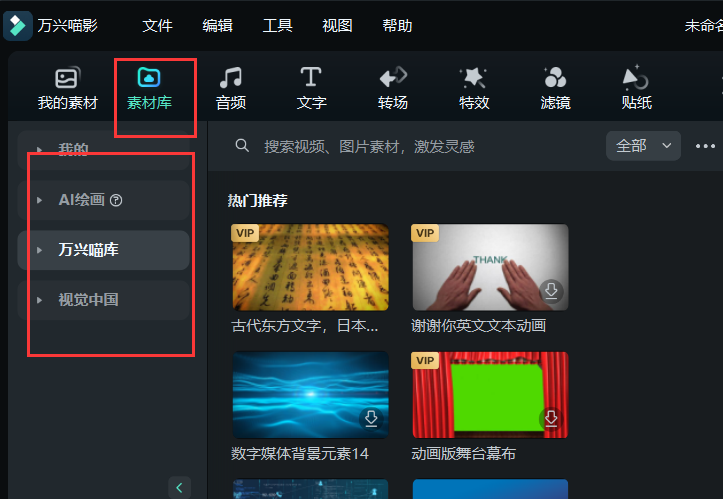Click the 动画版舞台幕布 title text
This screenshot has width=723, height=499.
pyautogui.click(x=463, y=454)
